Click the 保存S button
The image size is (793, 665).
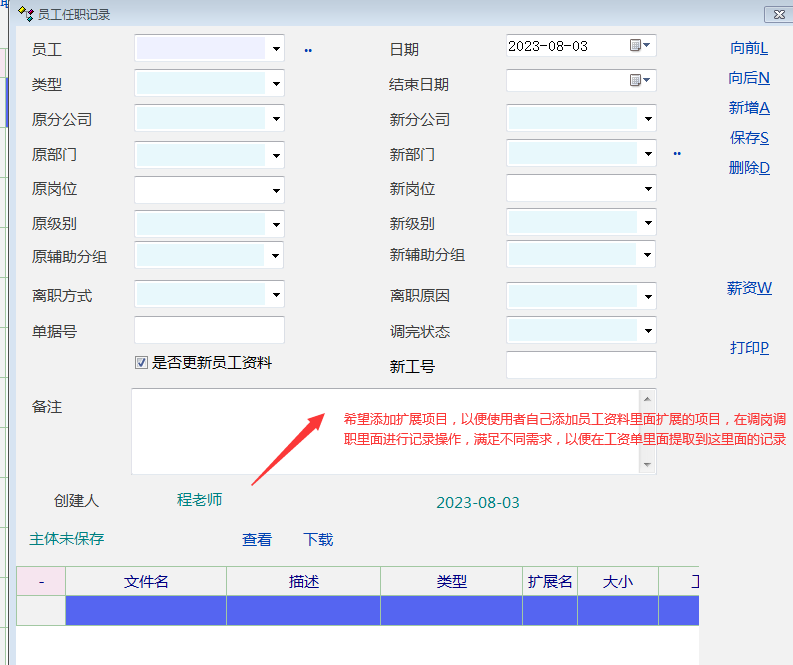point(749,138)
